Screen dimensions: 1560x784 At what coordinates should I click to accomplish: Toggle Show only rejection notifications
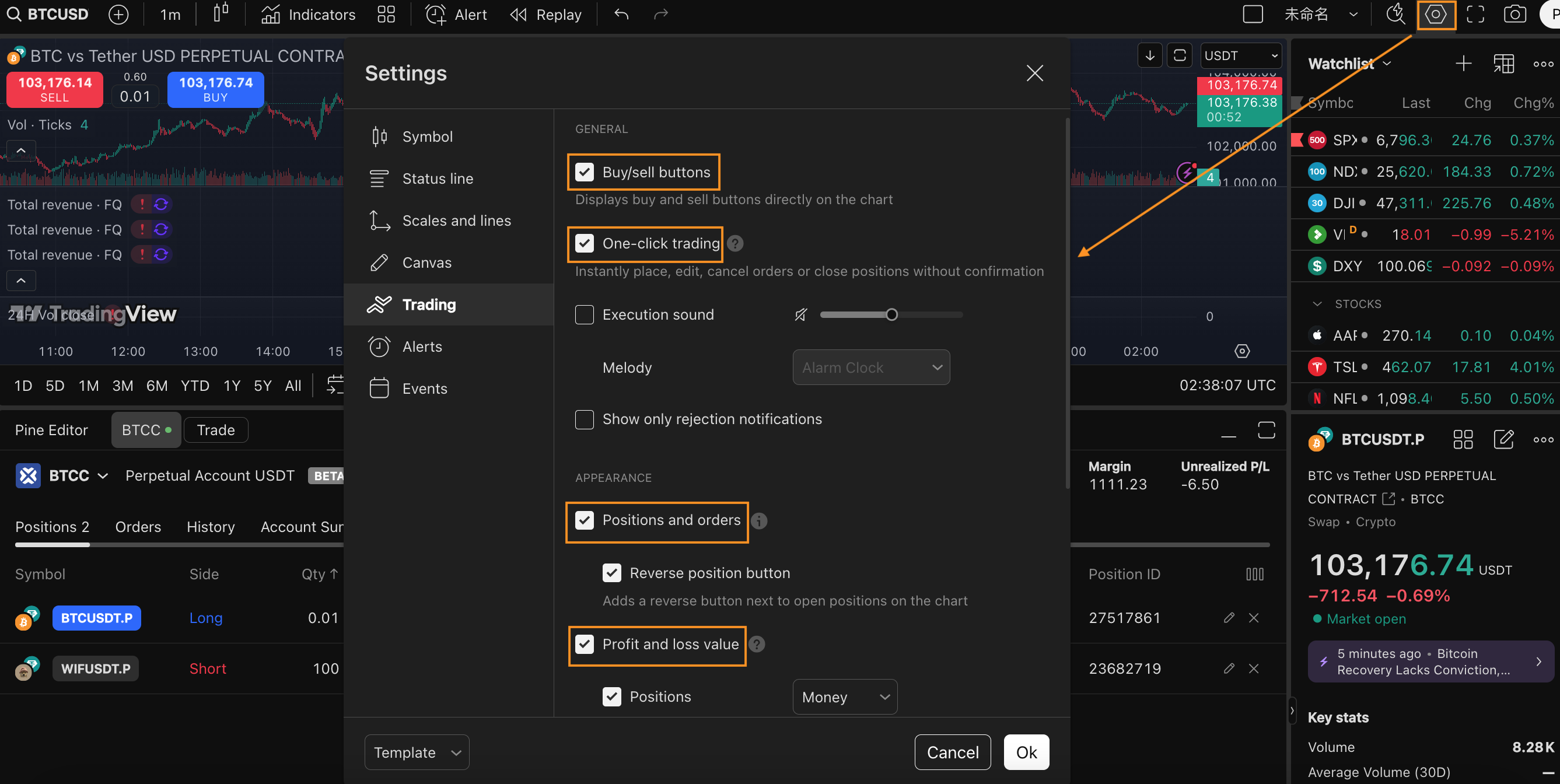tap(584, 419)
